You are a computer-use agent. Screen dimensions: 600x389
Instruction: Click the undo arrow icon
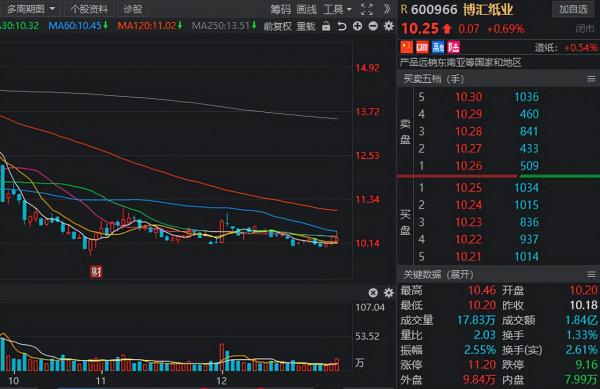(x=342, y=26)
